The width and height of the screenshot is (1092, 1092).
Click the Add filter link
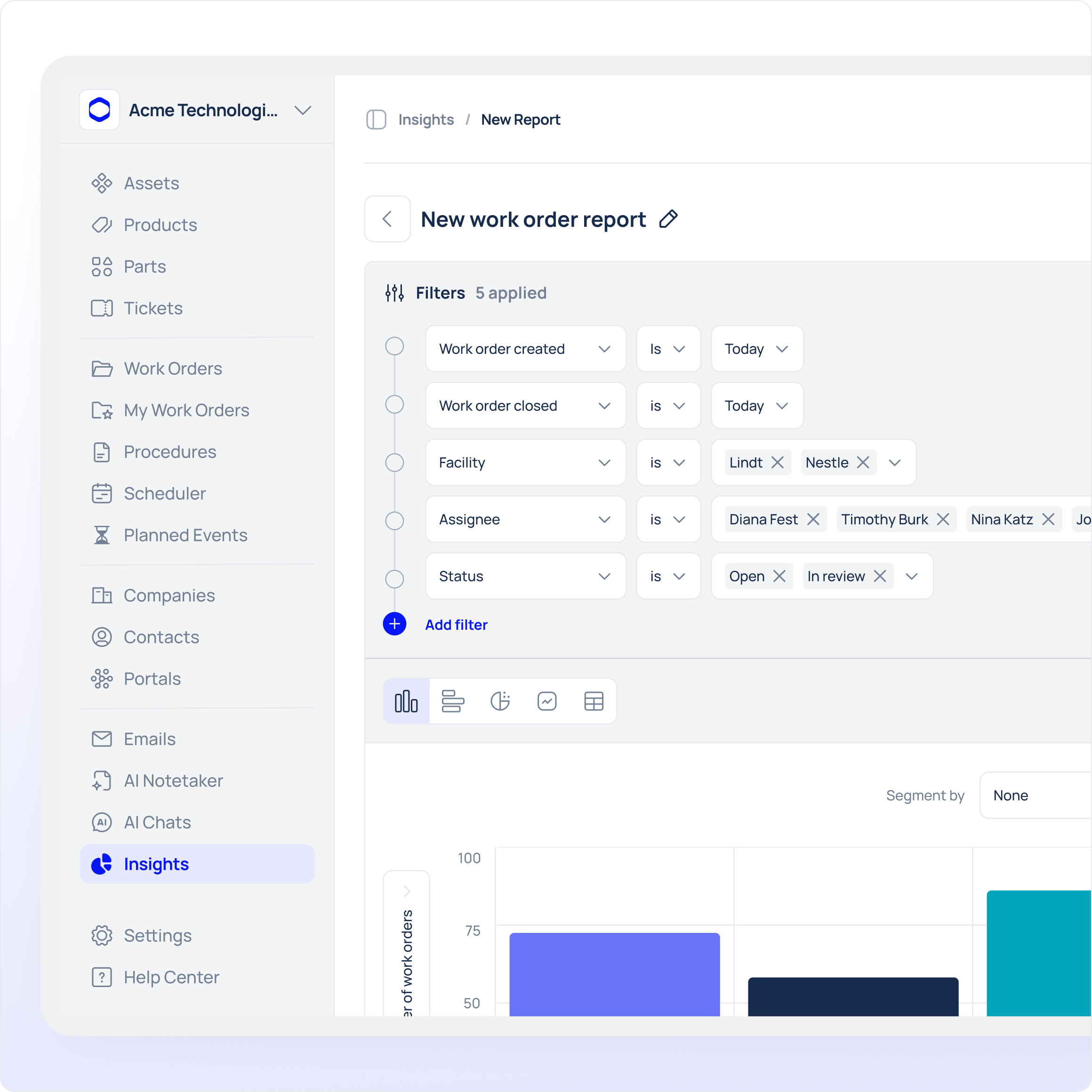tap(456, 625)
